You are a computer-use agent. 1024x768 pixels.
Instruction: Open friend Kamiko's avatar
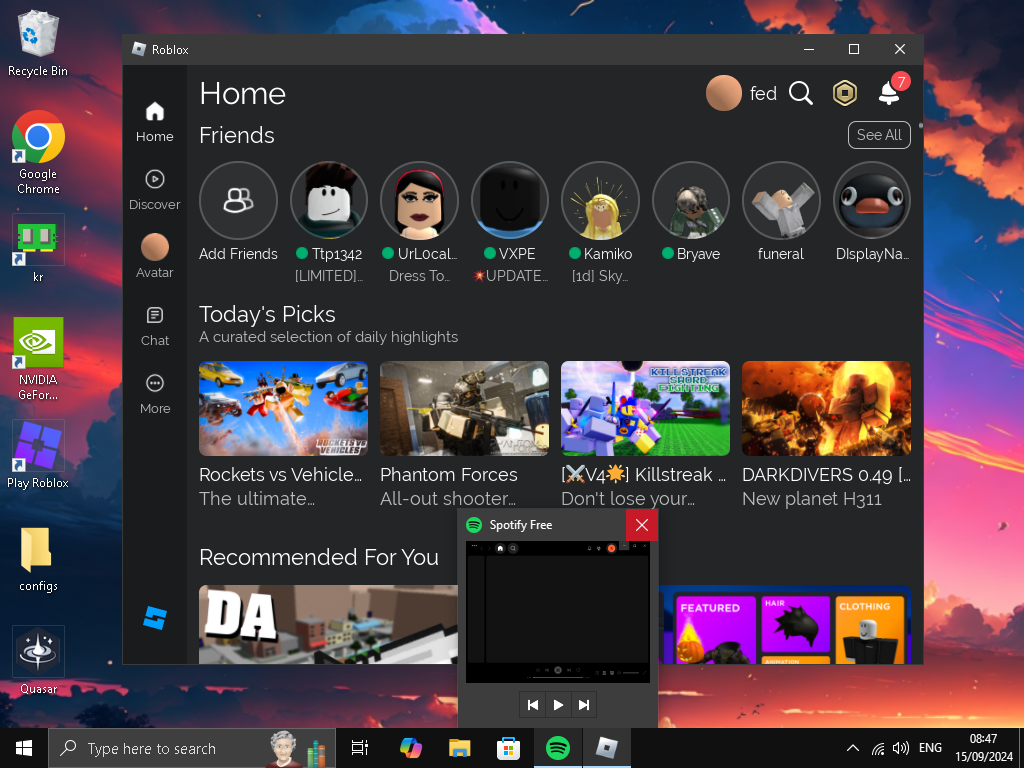pyautogui.click(x=600, y=200)
